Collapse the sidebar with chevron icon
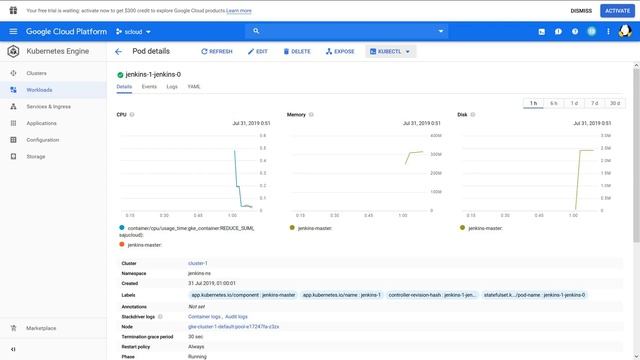 click(x=13, y=349)
